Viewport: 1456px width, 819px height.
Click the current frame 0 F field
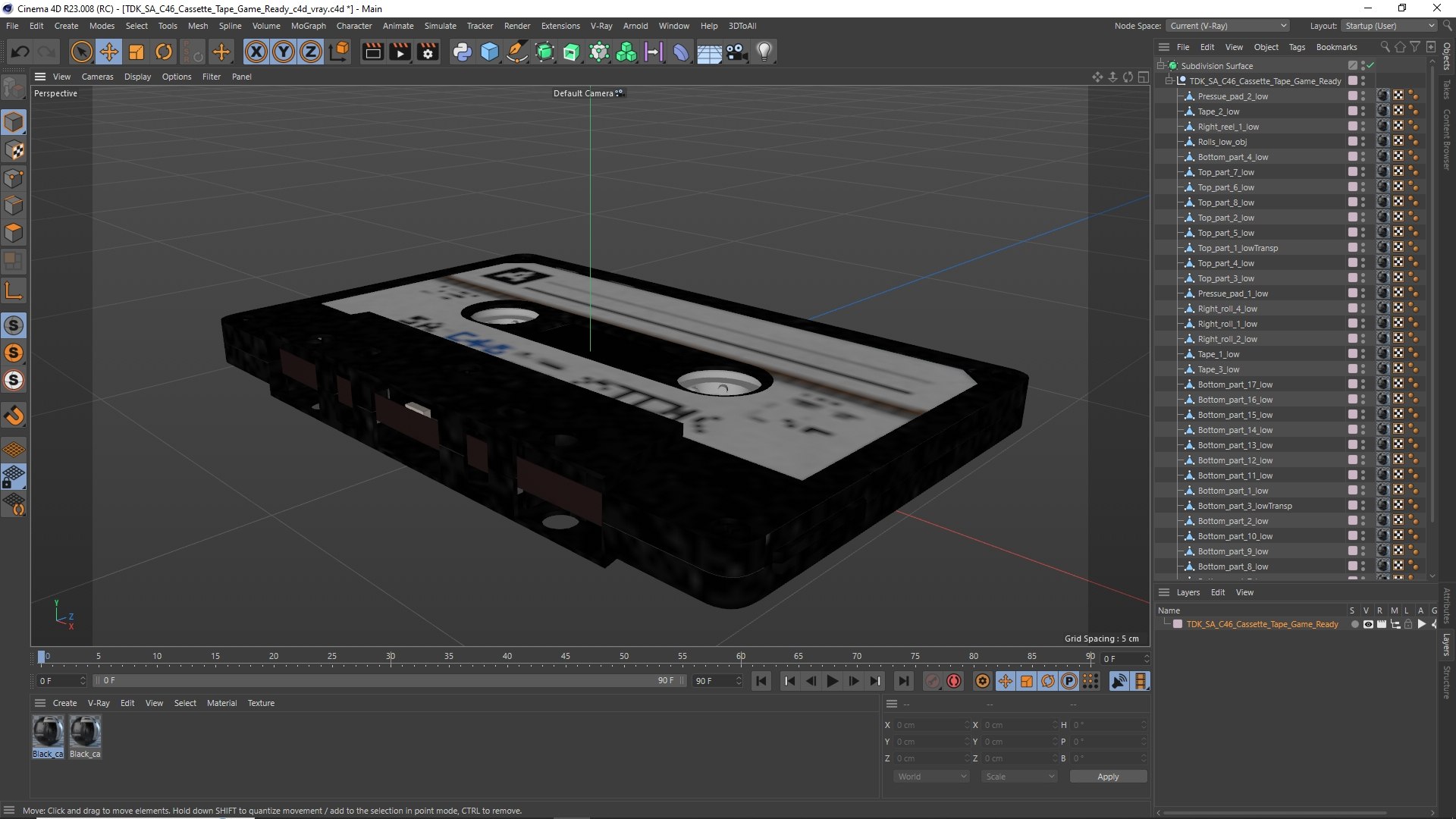1126,659
